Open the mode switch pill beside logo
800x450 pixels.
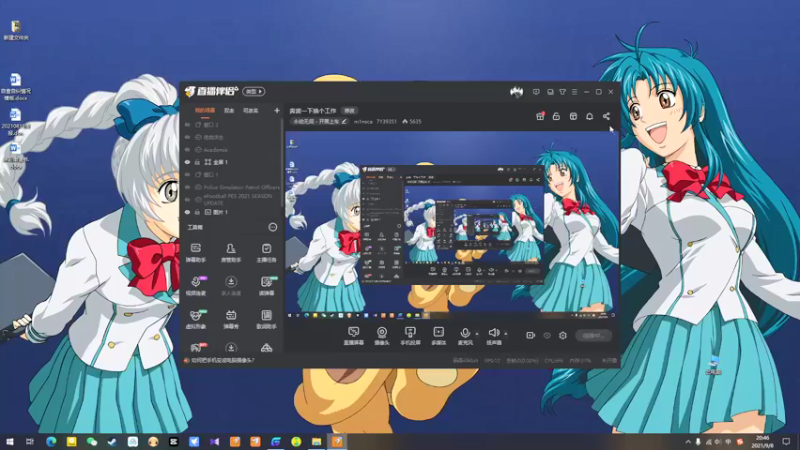[254, 91]
